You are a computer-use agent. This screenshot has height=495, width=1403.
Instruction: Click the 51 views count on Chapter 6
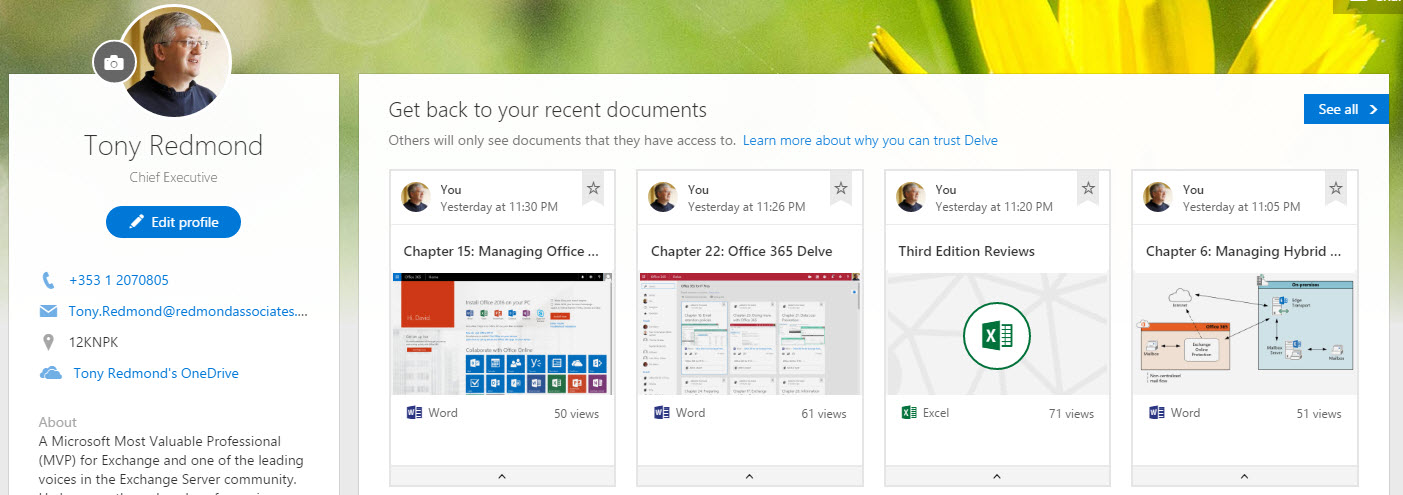pos(1319,413)
